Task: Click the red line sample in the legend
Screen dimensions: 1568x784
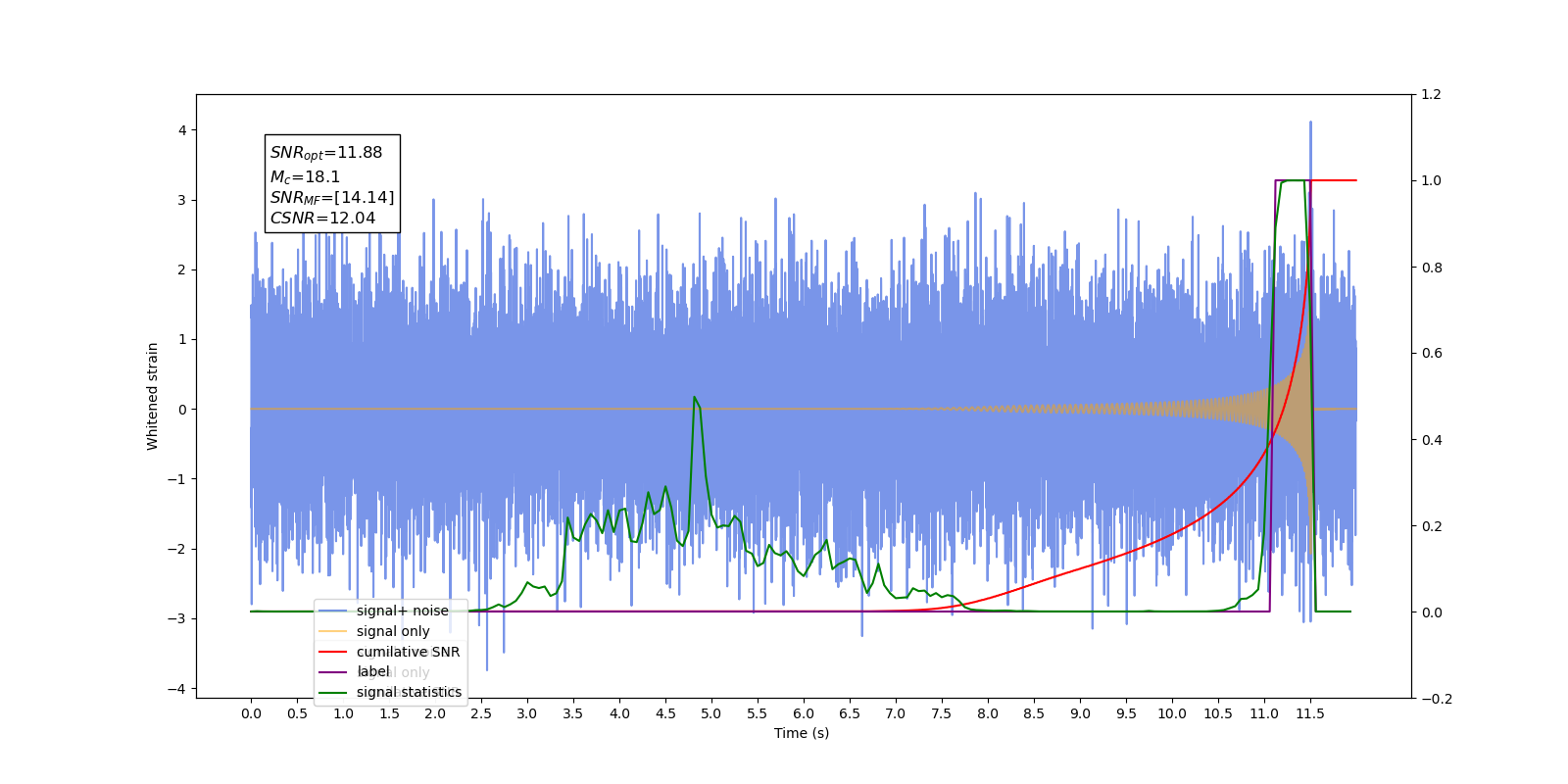Action: point(333,652)
